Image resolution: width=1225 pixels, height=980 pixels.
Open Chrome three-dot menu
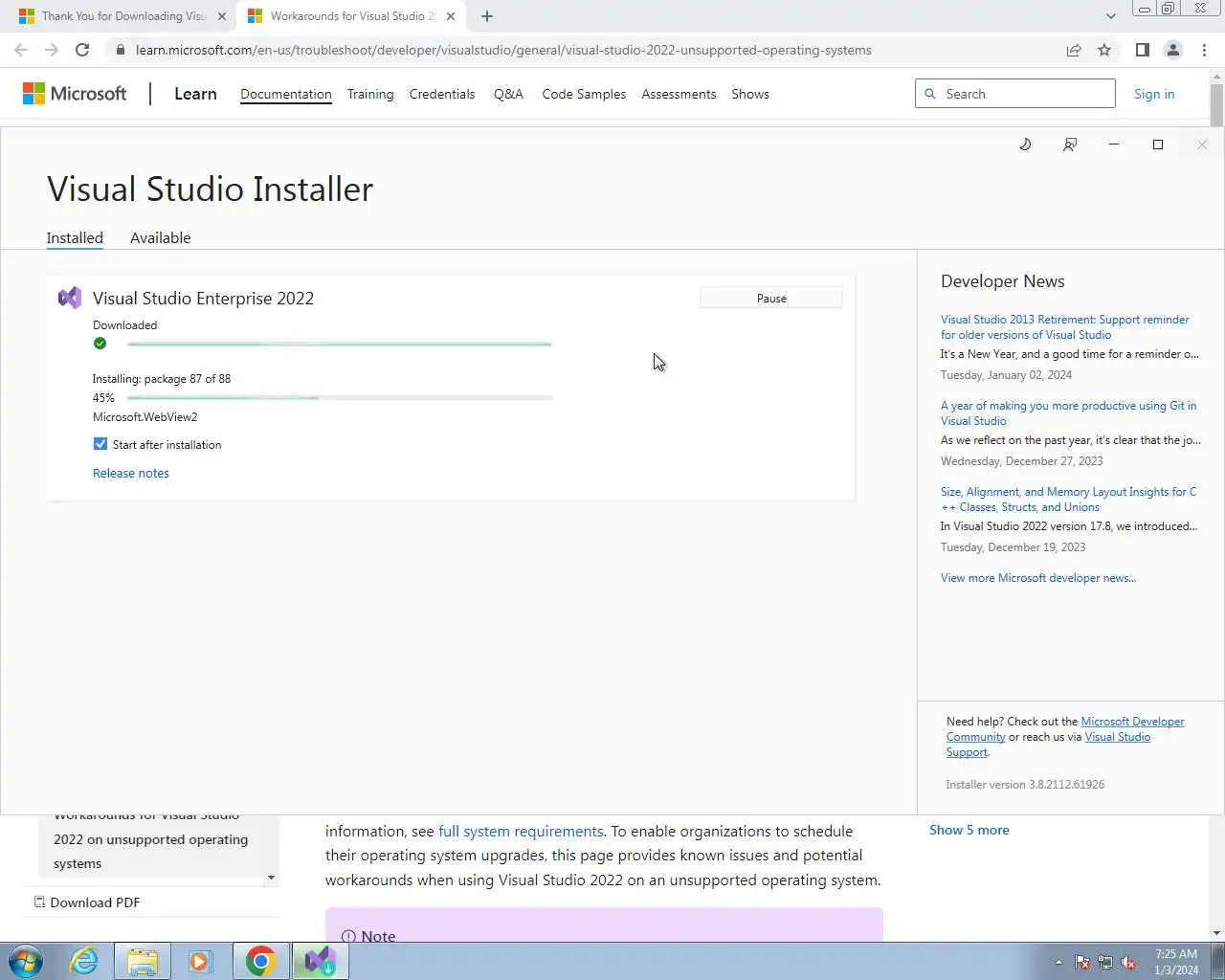pyautogui.click(x=1204, y=50)
